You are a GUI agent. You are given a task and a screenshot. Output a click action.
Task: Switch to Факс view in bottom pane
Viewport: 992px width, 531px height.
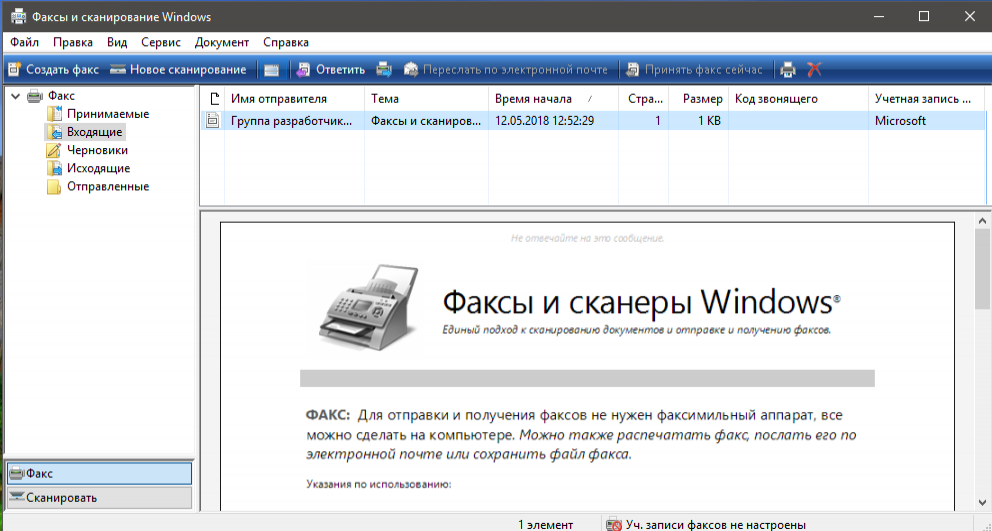point(99,473)
